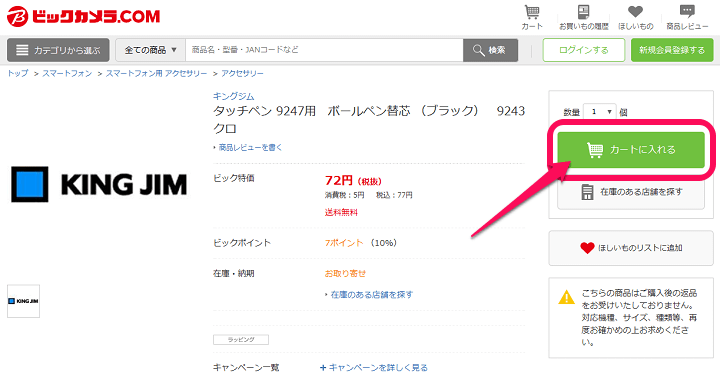Viewport: 720px width, 380px height.
Task: Expand the 全ての商品 search category dropdown
Action: tap(150, 50)
